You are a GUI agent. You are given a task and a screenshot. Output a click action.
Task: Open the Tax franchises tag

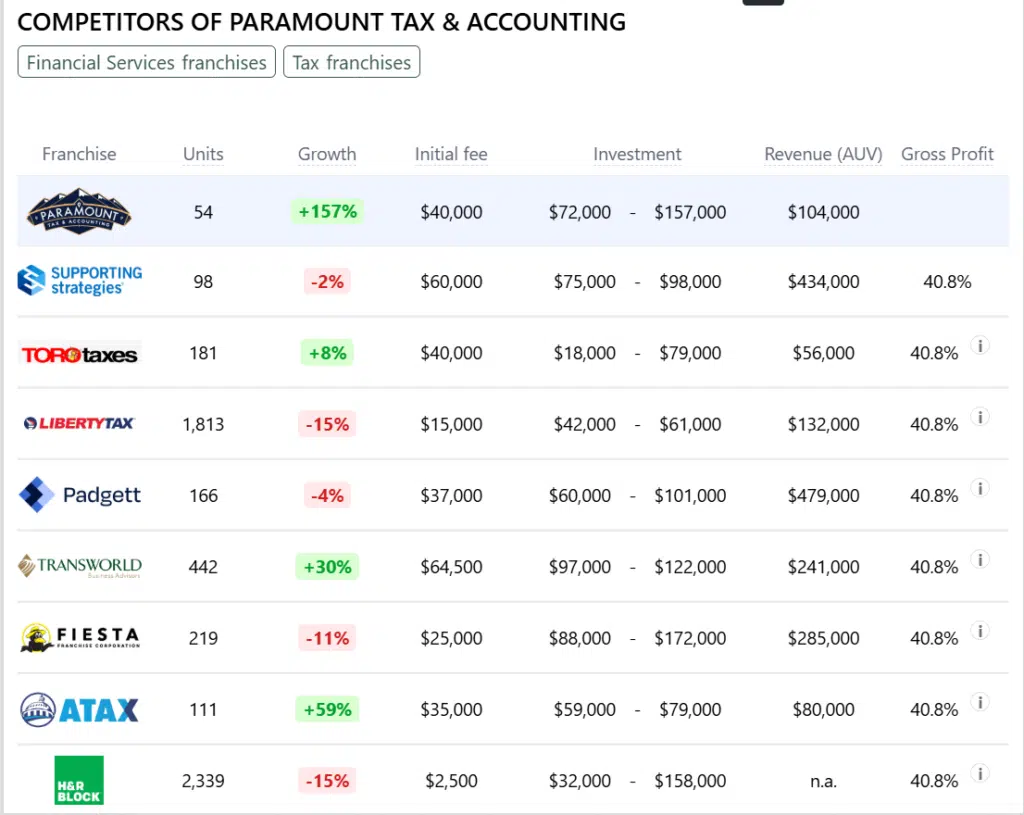tap(352, 62)
